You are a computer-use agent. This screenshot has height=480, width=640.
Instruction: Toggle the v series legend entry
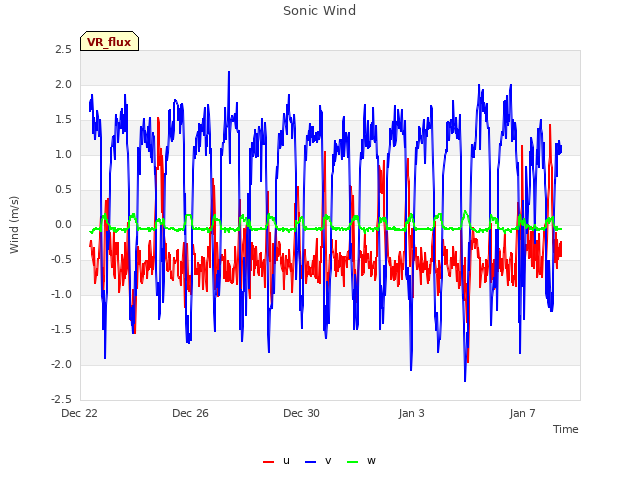click(318, 461)
